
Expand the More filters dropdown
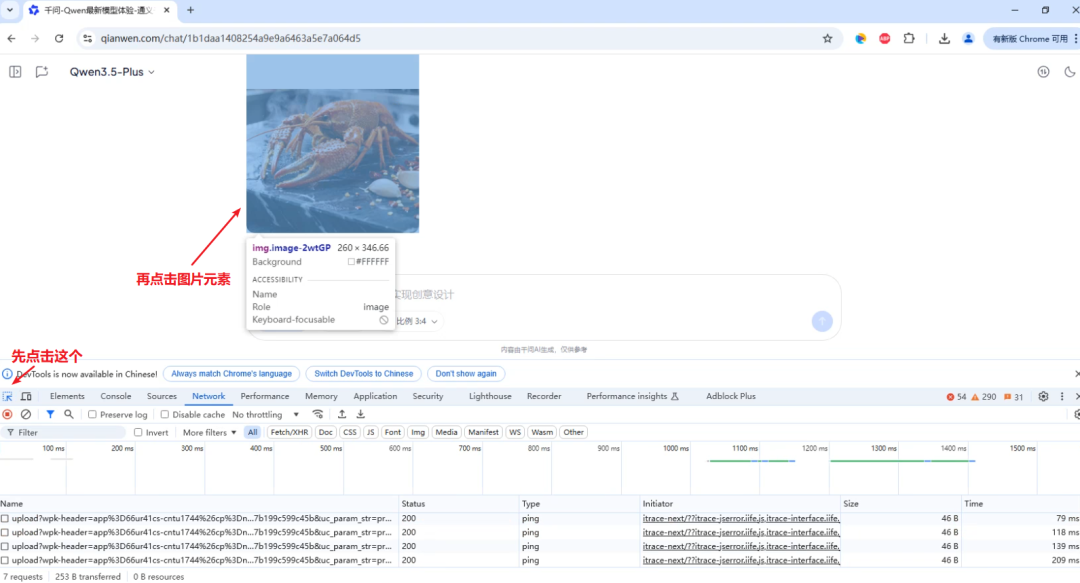pyautogui.click(x=209, y=433)
